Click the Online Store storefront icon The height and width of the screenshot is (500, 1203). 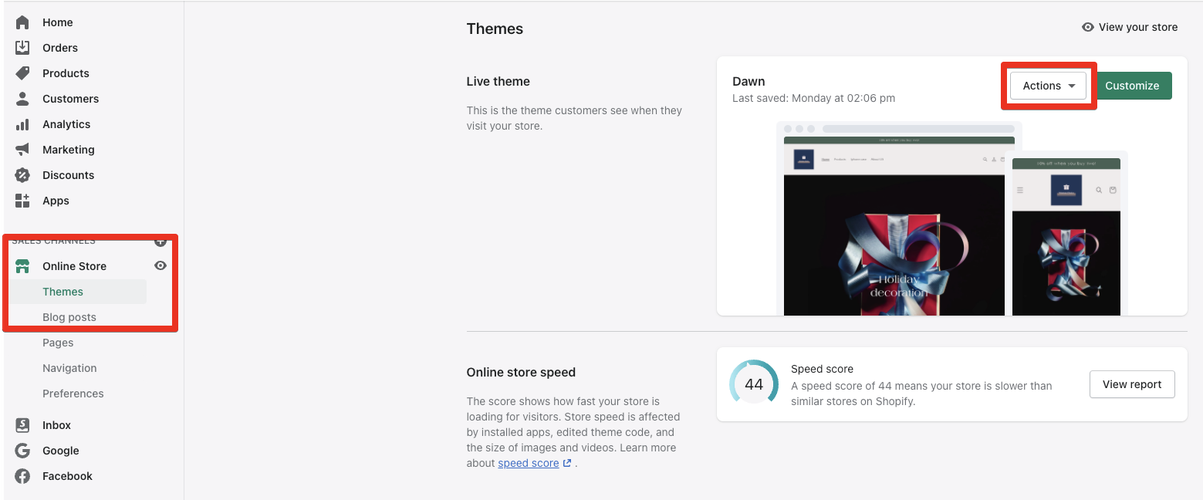22,266
